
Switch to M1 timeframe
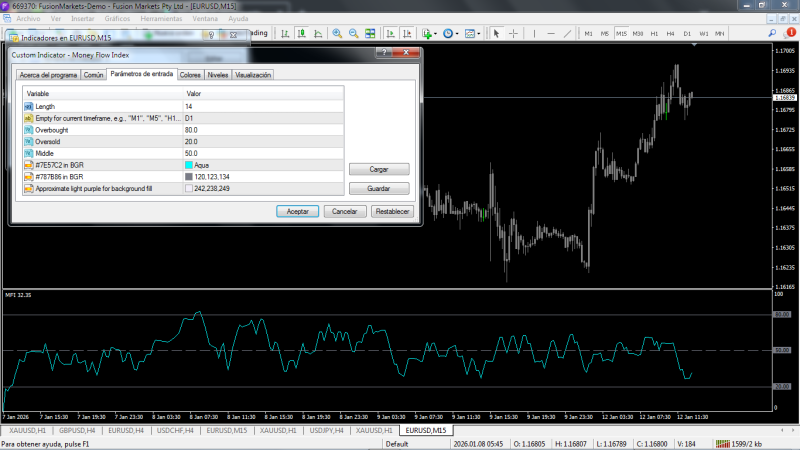(x=588, y=34)
